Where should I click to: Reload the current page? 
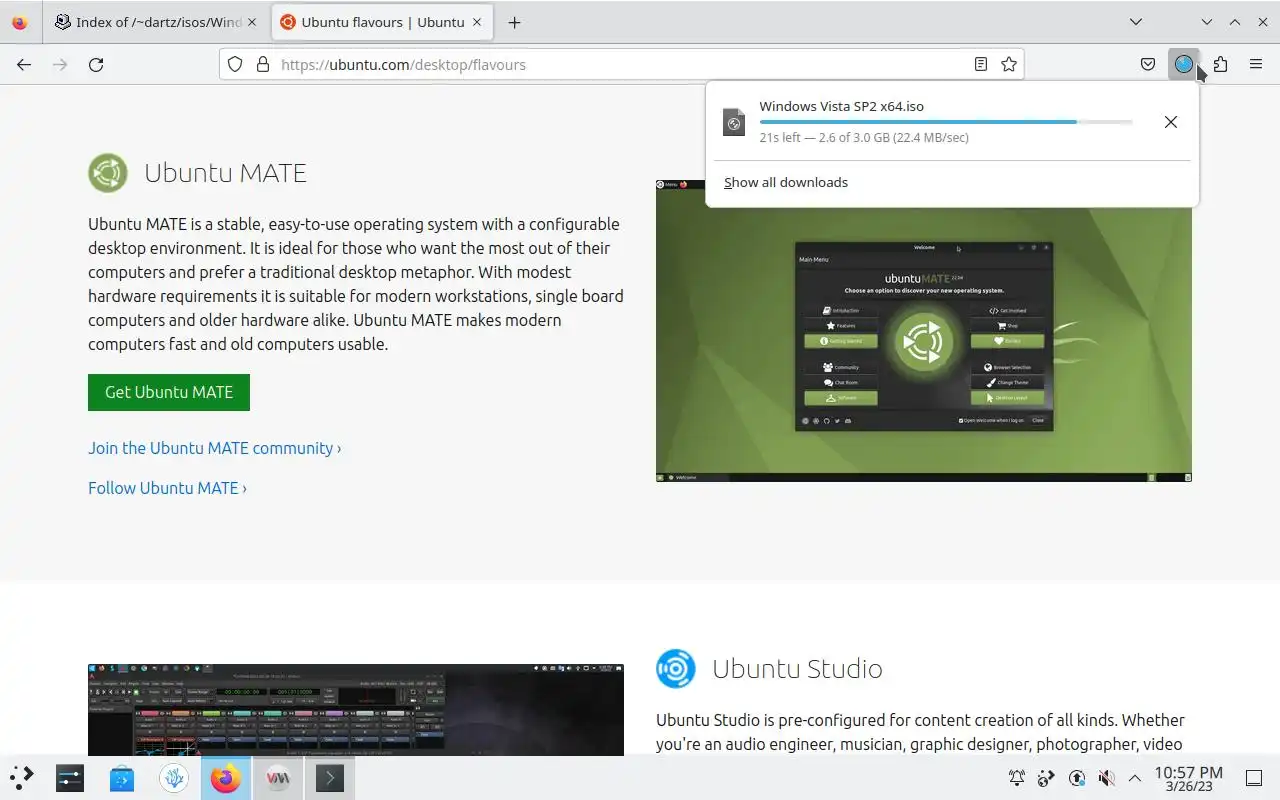[x=96, y=64]
